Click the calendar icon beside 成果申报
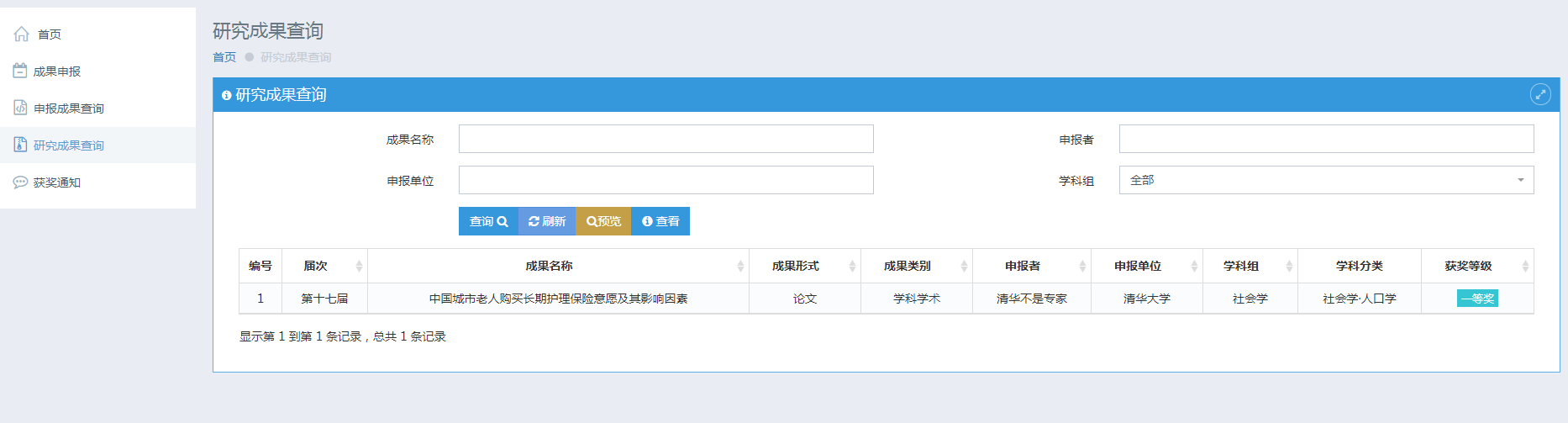The width and height of the screenshot is (1568, 423). tap(20, 71)
